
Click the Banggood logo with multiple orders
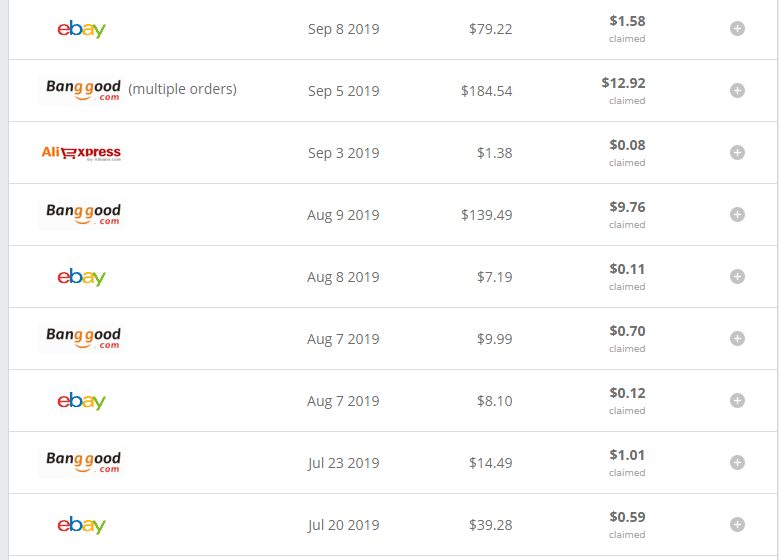click(81, 90)
